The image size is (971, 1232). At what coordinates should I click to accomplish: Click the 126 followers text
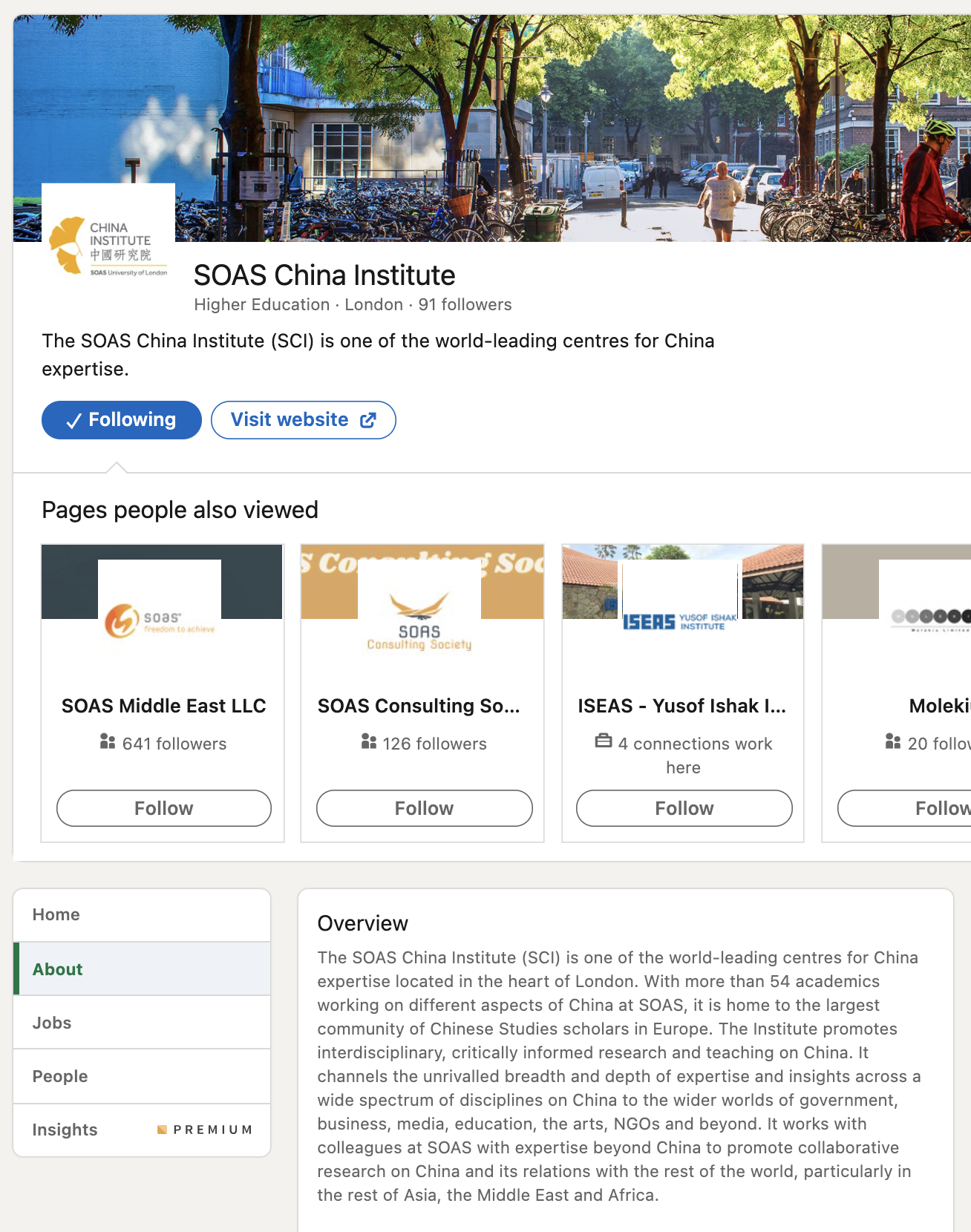click(435, 744)
